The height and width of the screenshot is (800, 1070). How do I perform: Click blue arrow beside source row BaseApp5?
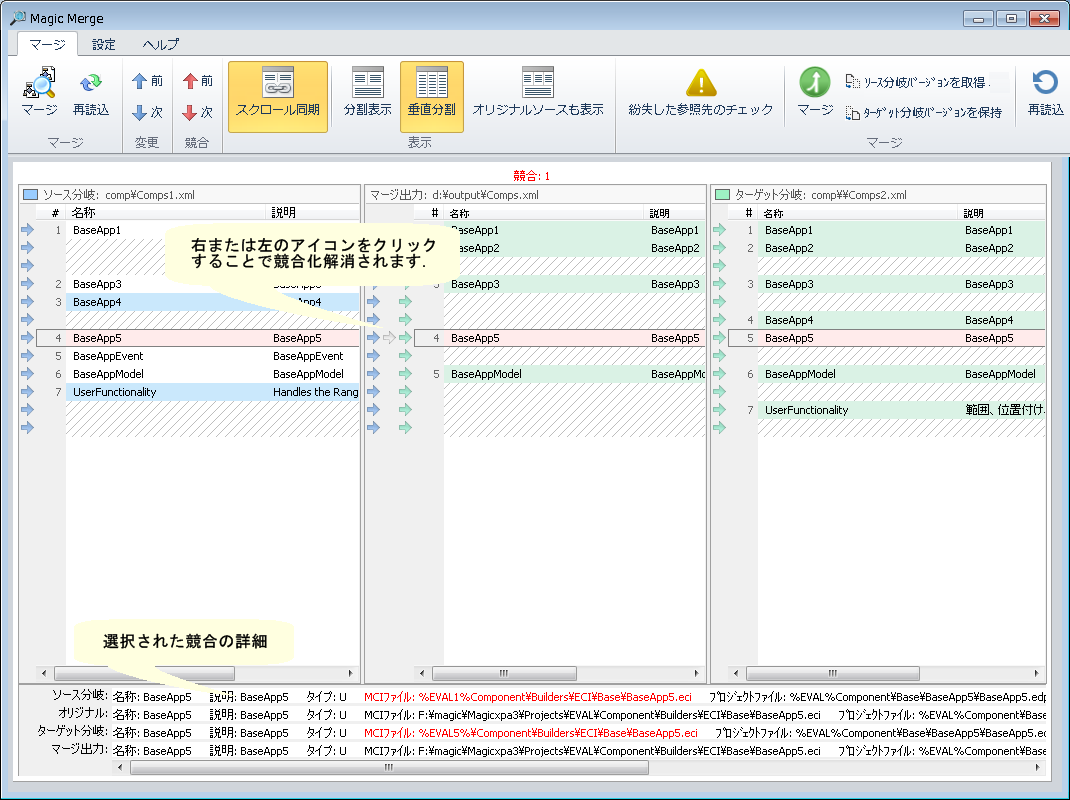point(27,338)
